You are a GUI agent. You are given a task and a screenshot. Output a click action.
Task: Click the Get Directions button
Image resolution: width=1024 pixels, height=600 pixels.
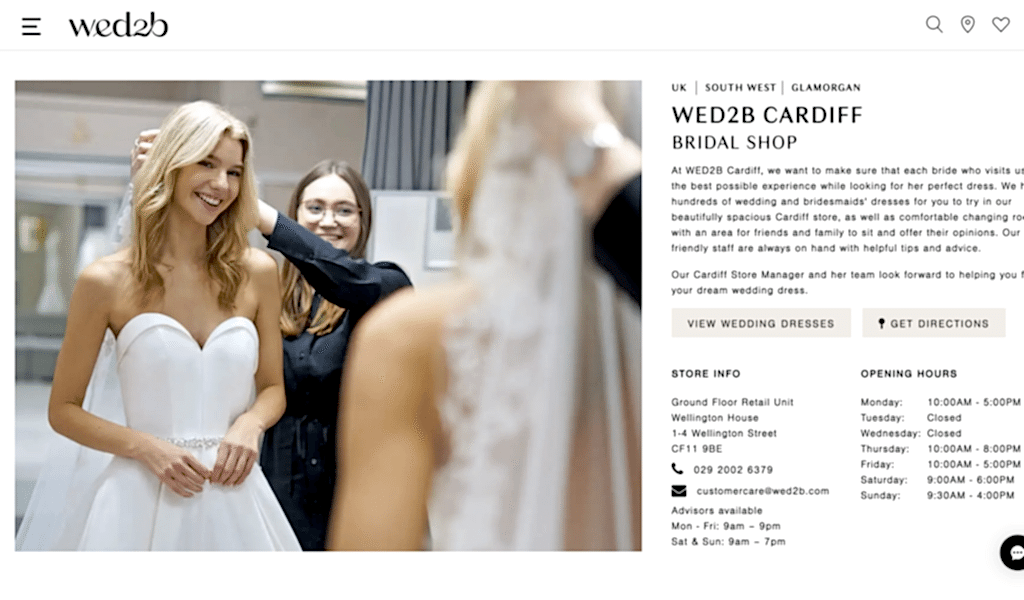point(934,323)
